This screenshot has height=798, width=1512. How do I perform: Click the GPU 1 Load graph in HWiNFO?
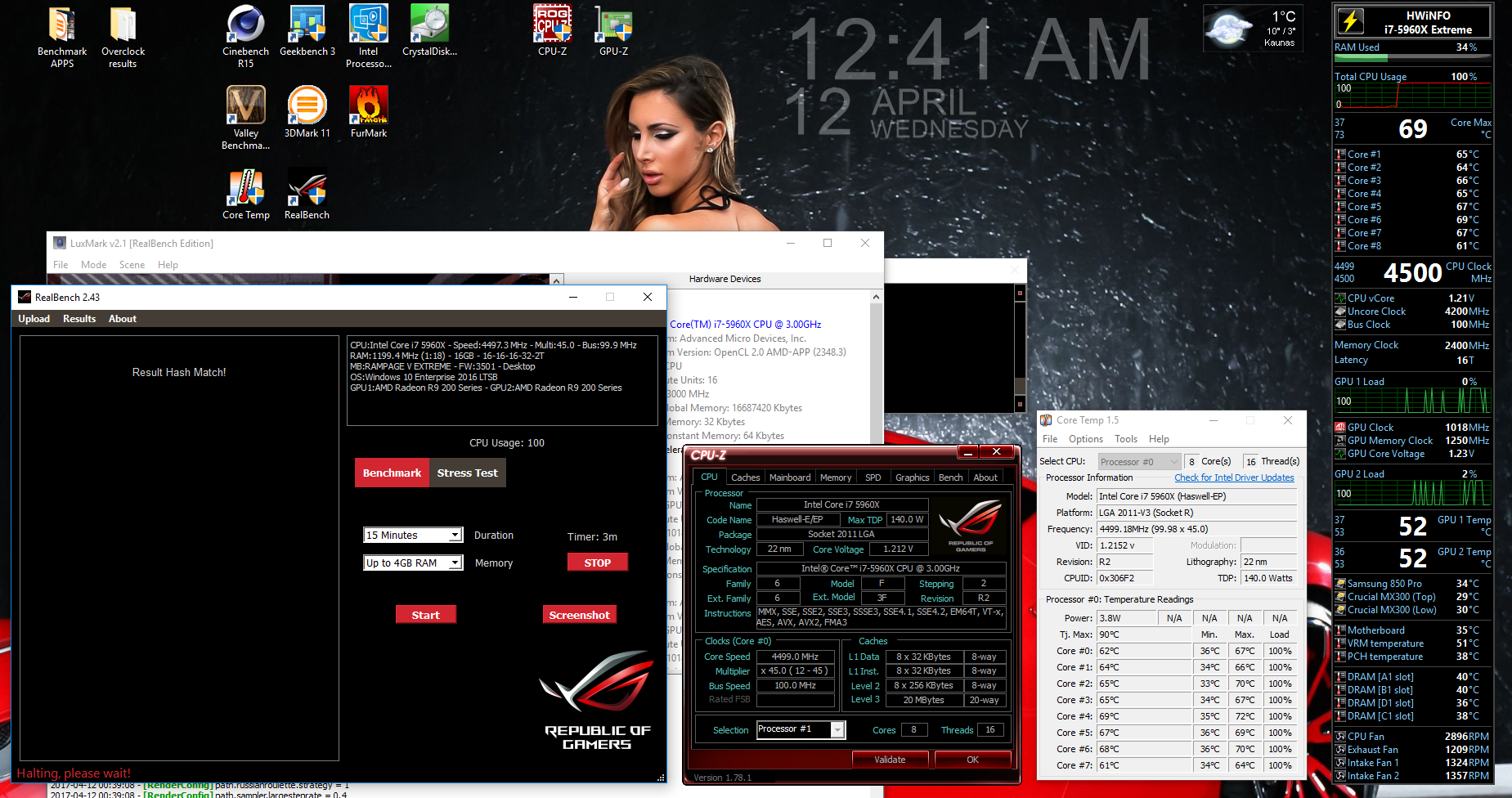tap(1412, 400)
